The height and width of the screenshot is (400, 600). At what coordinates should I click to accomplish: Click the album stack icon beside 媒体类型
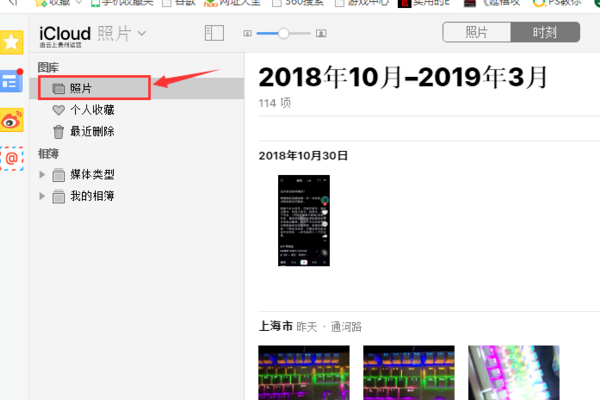coord(59,175)
